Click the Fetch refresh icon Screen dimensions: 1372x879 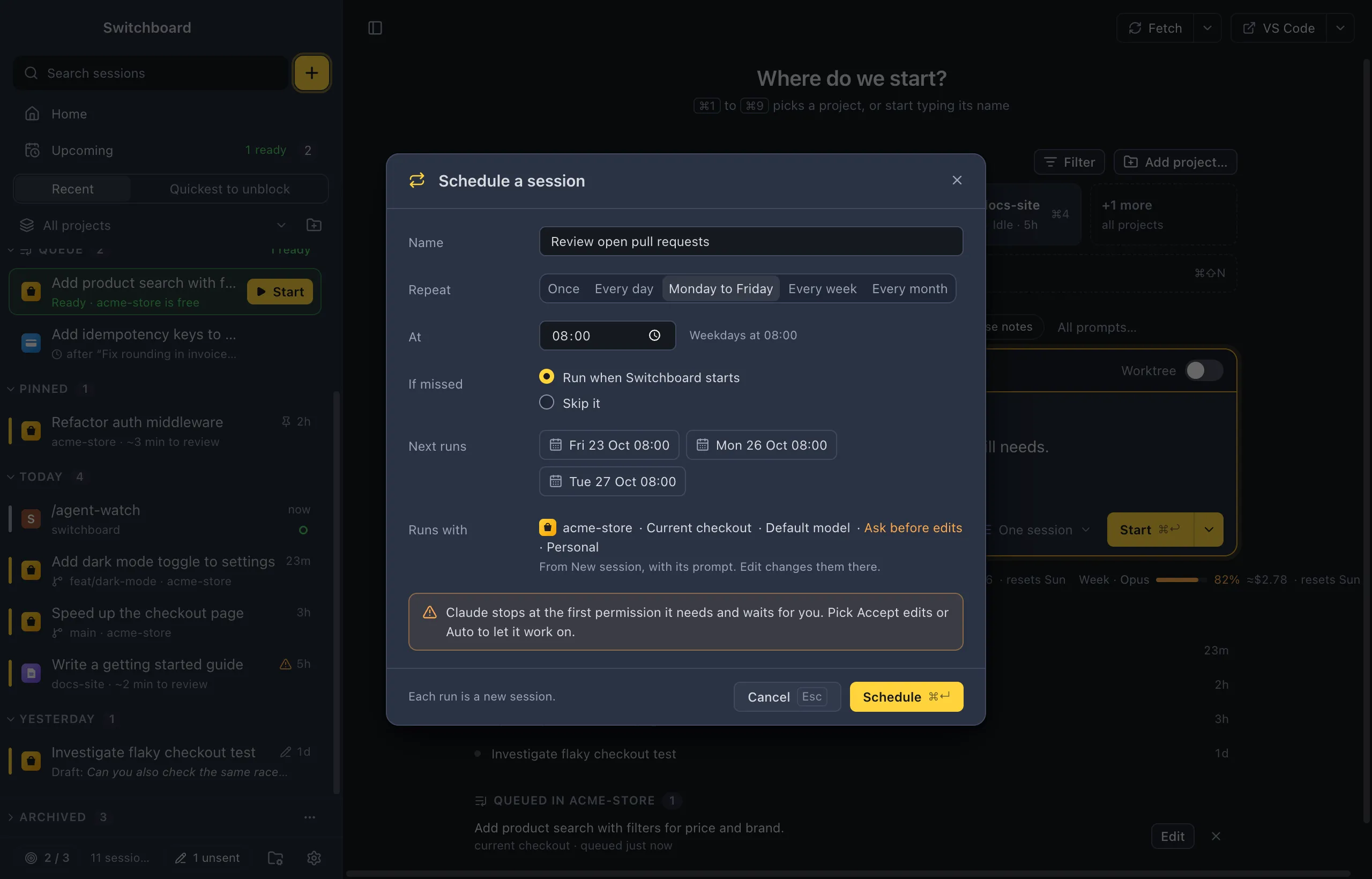(x=1135, y=28)
